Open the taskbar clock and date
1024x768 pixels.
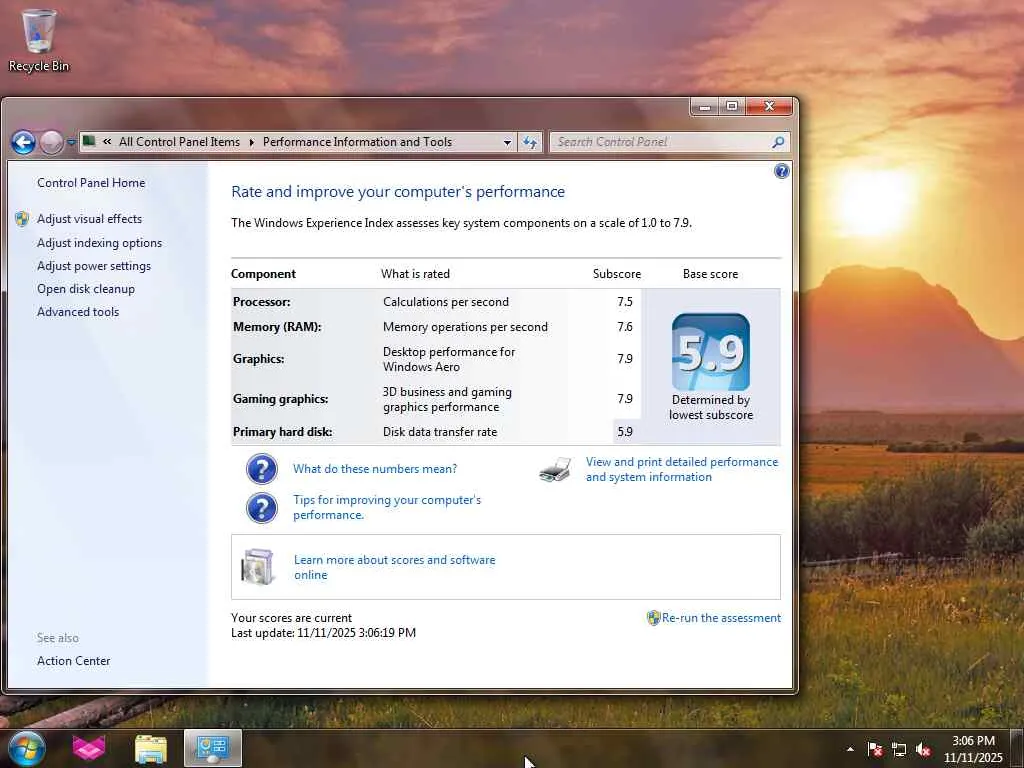tap(973, 749)
